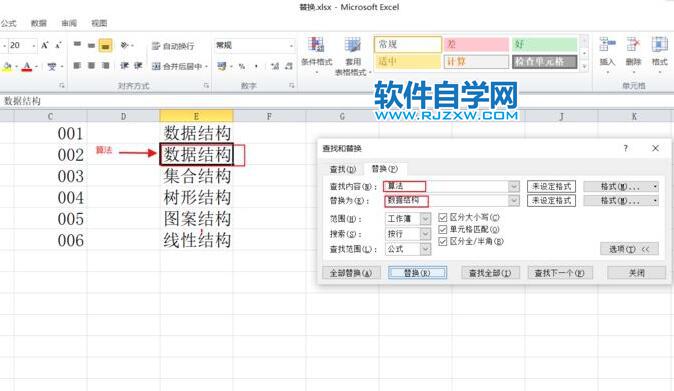Toggle the 单元格匹配 match entire cell checkbox
Screen dimensions: 674x391
click(442, 229)
